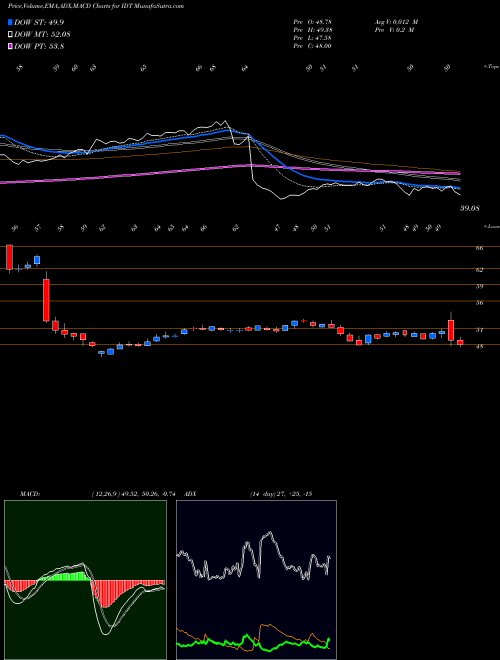Click the 66 price axis label
The width and height of the screenshot is (500, 660).
479,248
